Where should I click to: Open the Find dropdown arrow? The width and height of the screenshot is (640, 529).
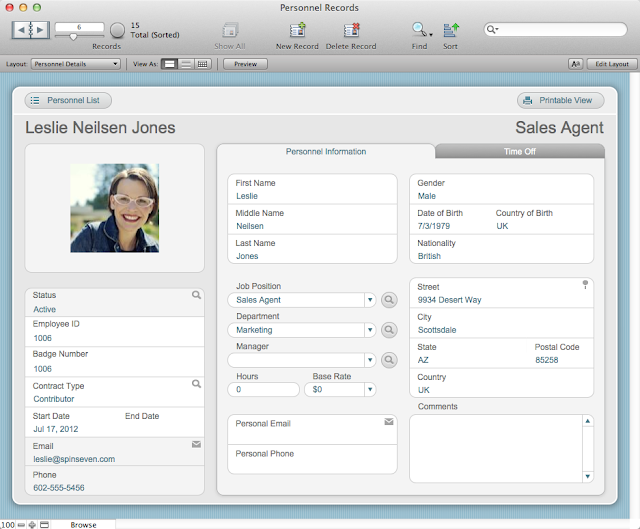431,35
